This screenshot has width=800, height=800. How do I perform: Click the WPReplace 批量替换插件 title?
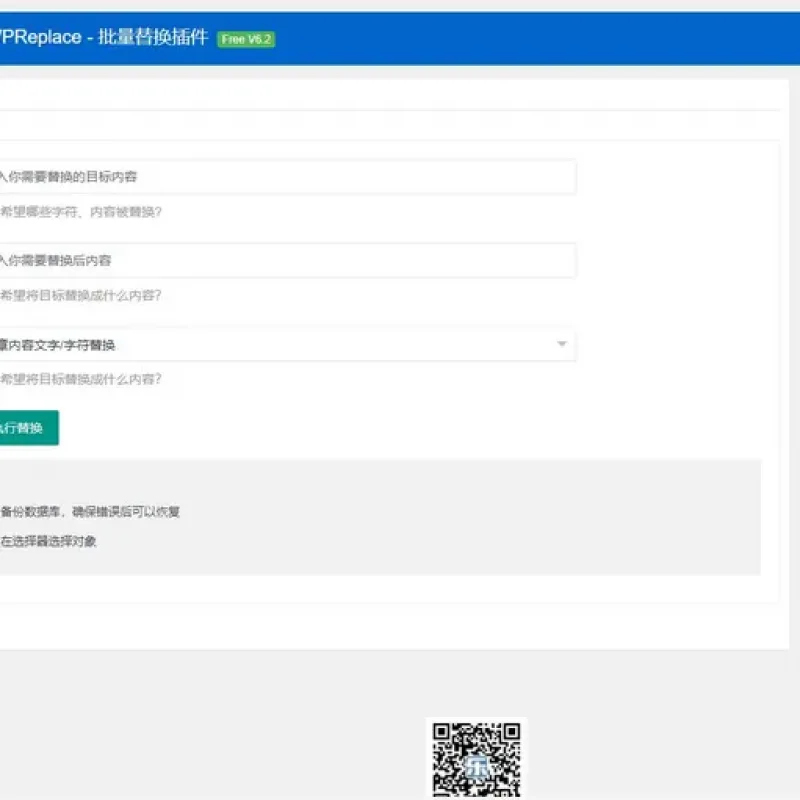tap(104, 37)
